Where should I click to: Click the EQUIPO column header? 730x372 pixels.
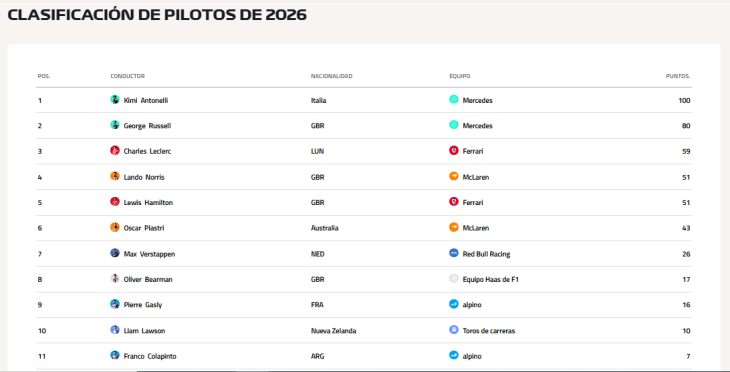pyautogui.click(x=460, y=76)
